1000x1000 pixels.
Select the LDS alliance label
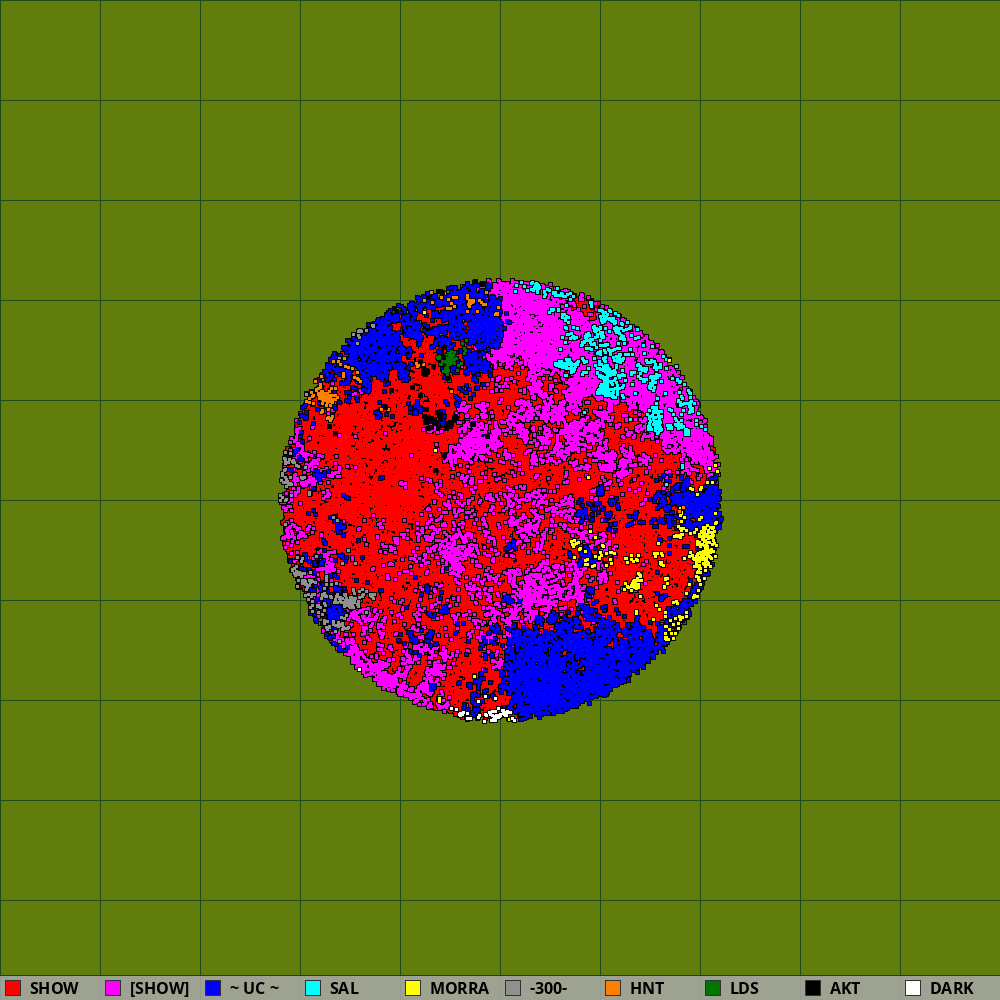pos(744,989)
